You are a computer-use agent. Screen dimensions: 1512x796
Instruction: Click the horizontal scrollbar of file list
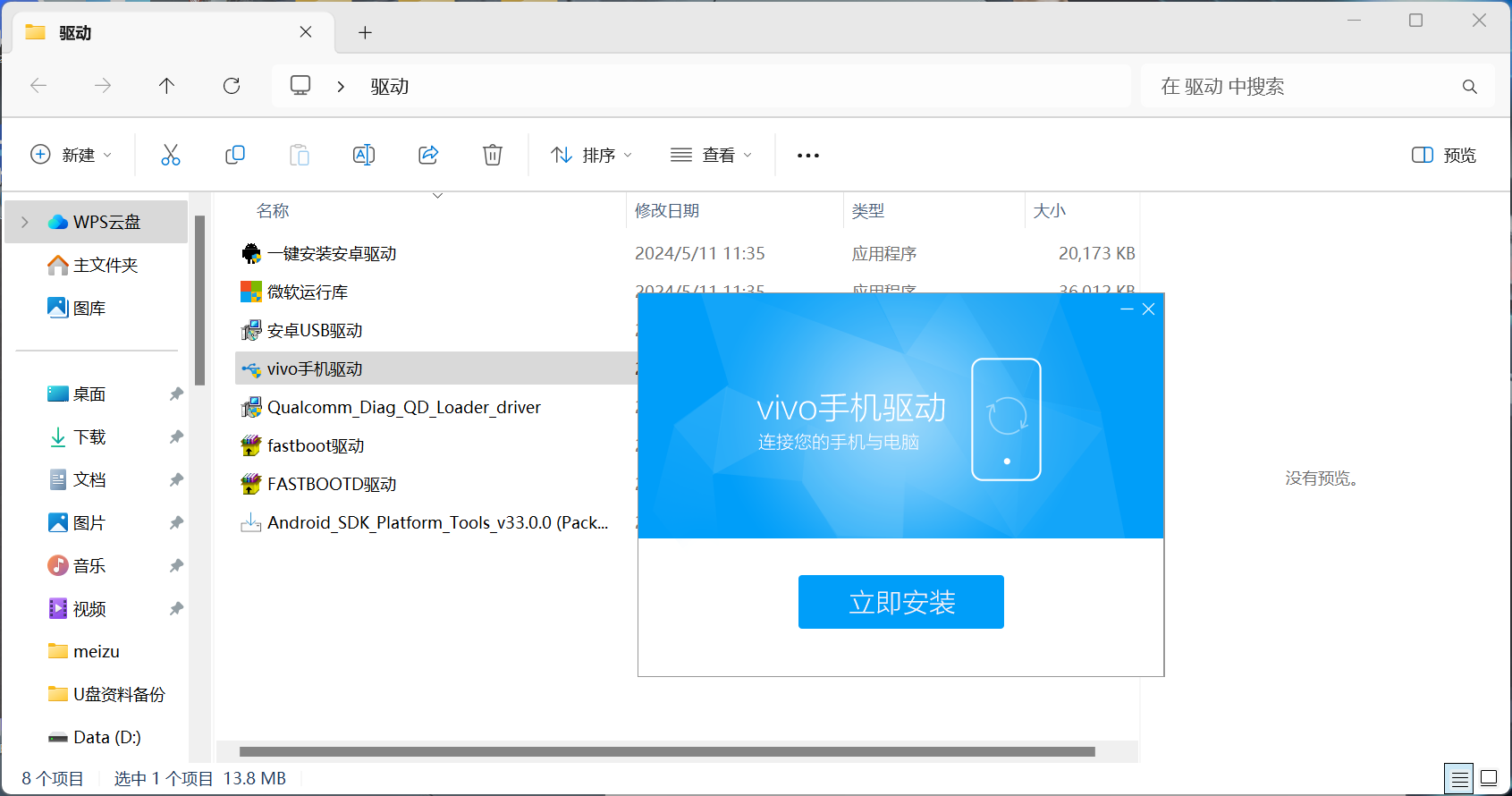tap(667, 751)
